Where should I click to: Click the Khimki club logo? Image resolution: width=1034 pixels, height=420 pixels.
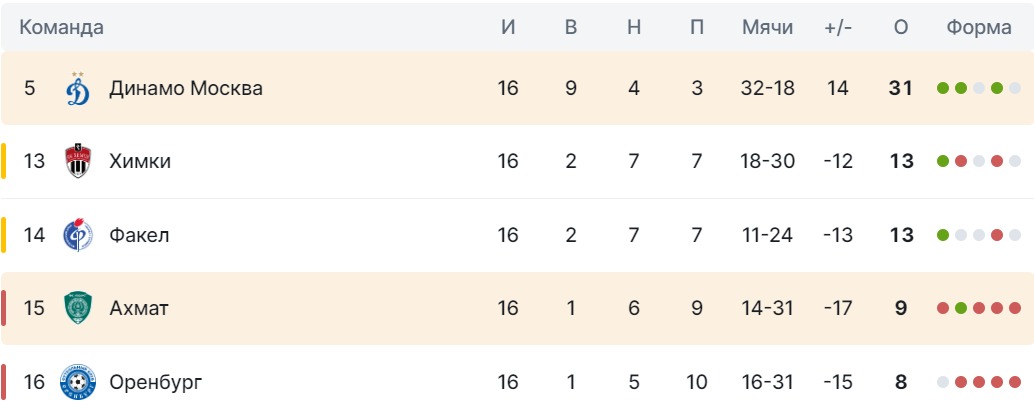click(78, 161)
